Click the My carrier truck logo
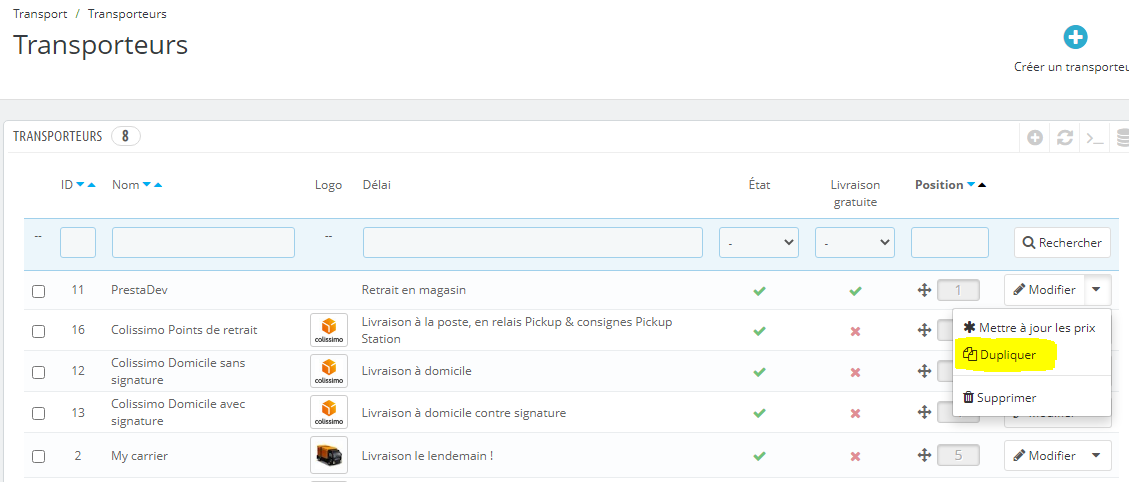This screenshot has width=1129, height=482. 329,455
